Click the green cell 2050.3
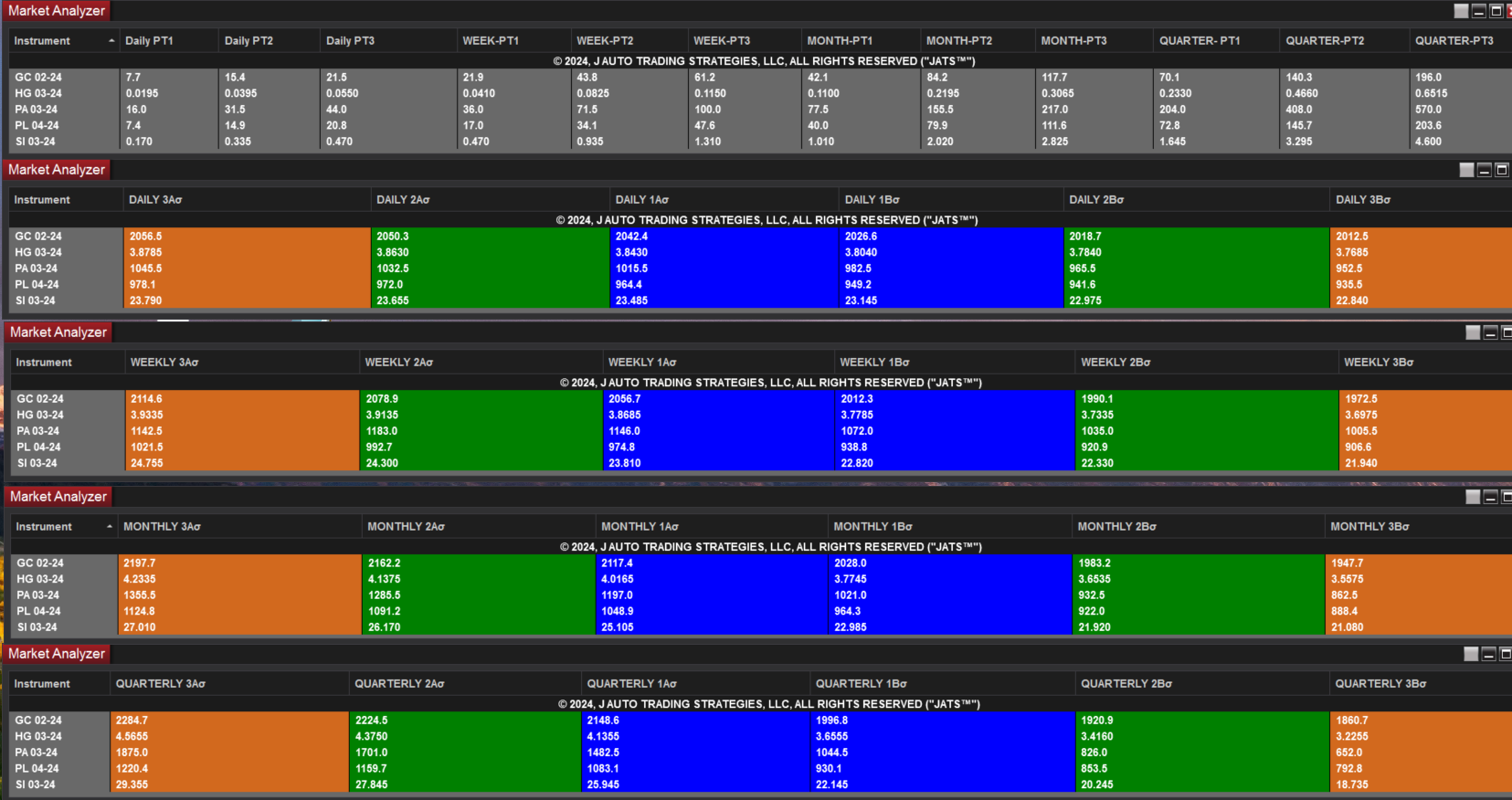The height and width of the screenshot is (800, 1512). (x=490, y=237)
